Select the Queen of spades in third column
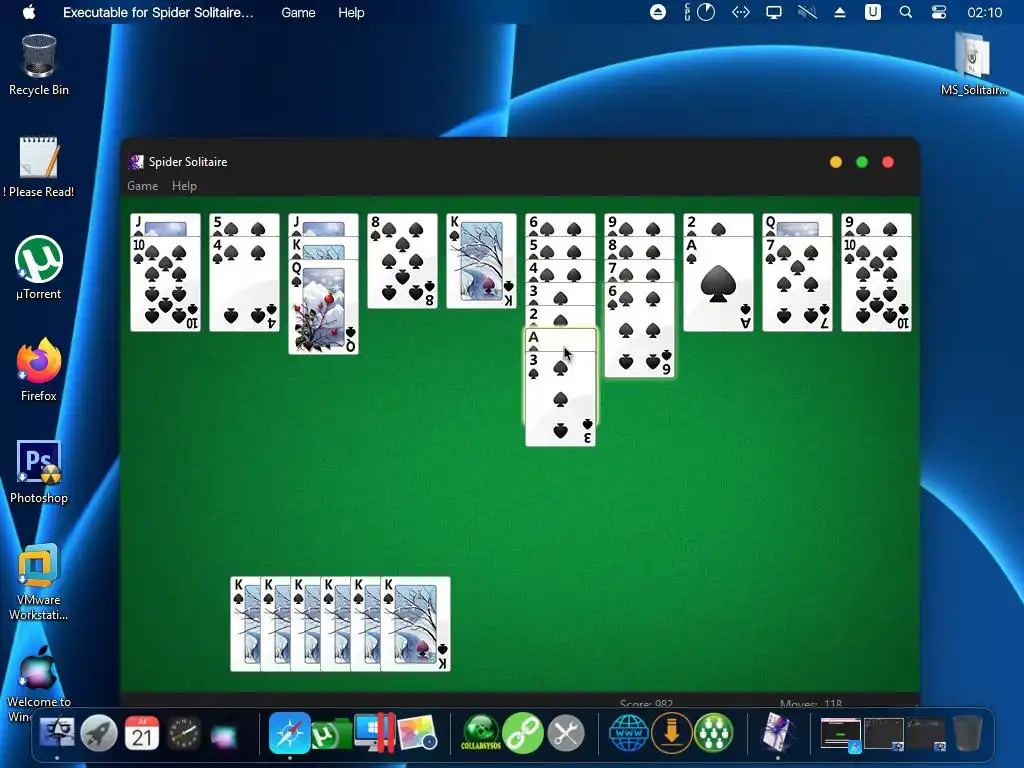Screen dimensions: 1024x768 click(x=323, y=308)
